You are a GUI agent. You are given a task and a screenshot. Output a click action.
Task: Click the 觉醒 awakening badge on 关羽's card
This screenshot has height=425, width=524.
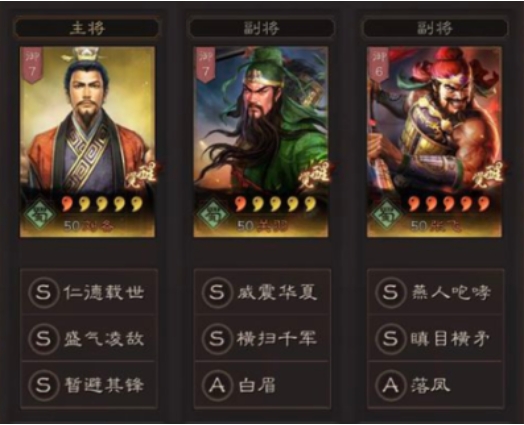[314, 175]
